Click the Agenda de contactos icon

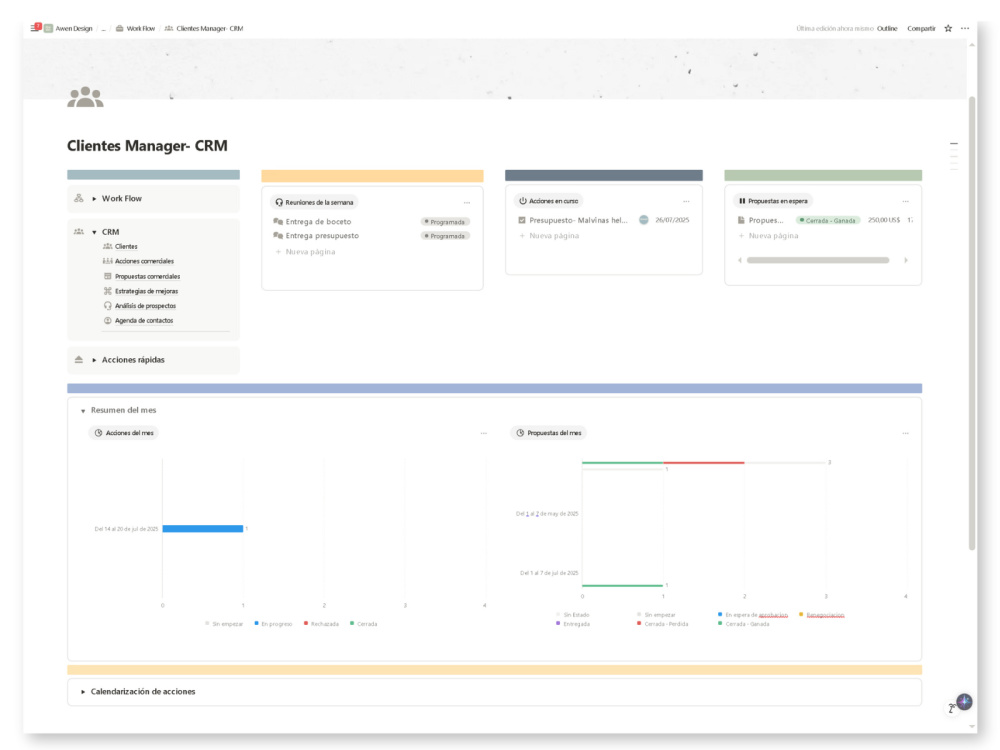pos(107,320)
